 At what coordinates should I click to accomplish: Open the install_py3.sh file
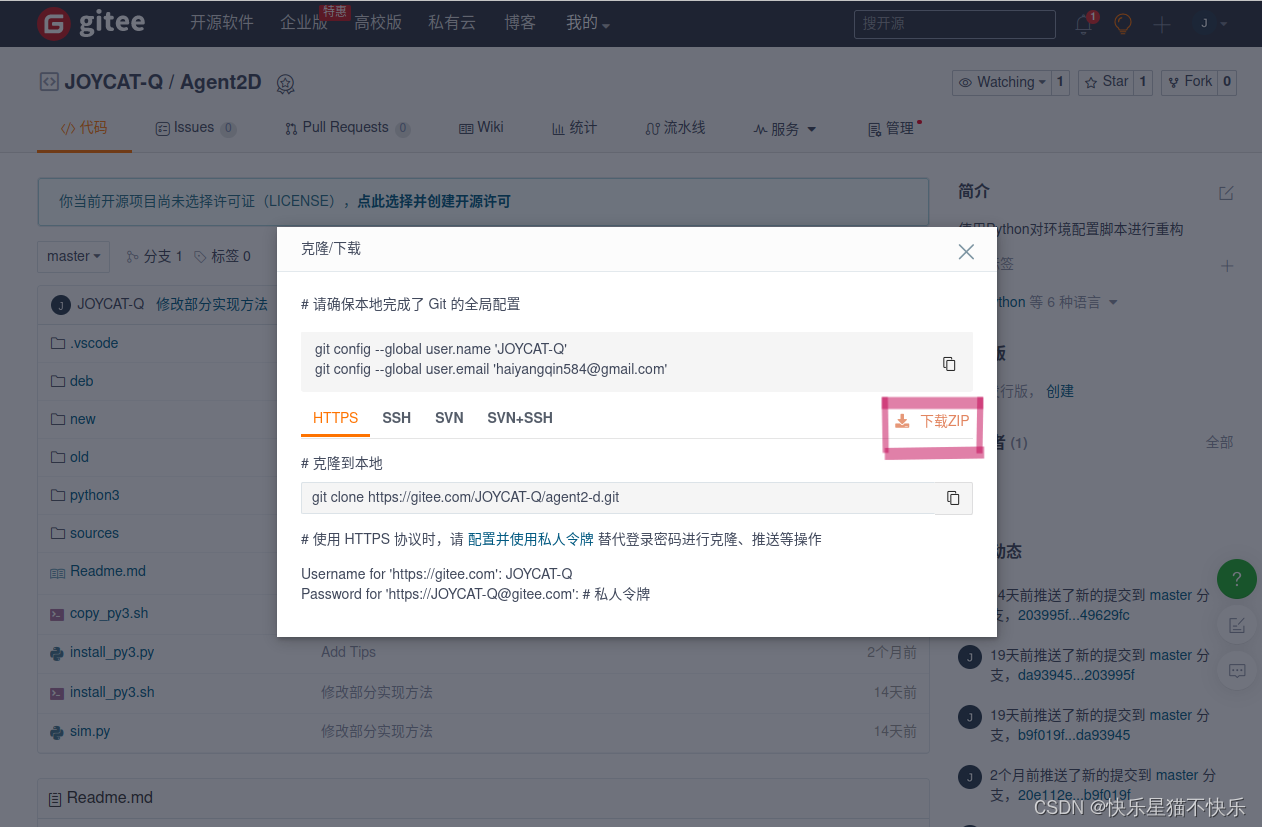pos(112,692)
